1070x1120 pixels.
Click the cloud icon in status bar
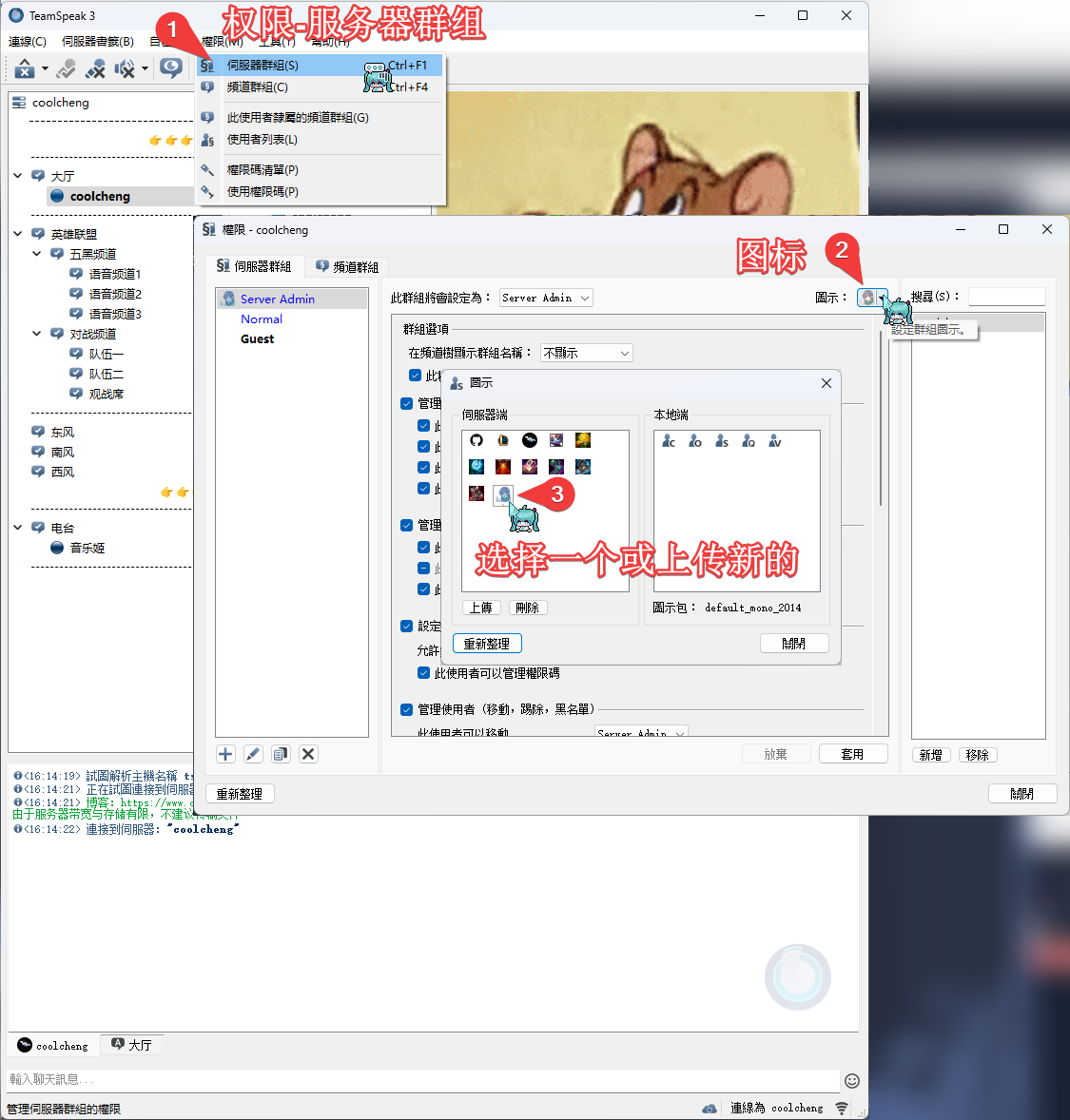click(709, 1109)
